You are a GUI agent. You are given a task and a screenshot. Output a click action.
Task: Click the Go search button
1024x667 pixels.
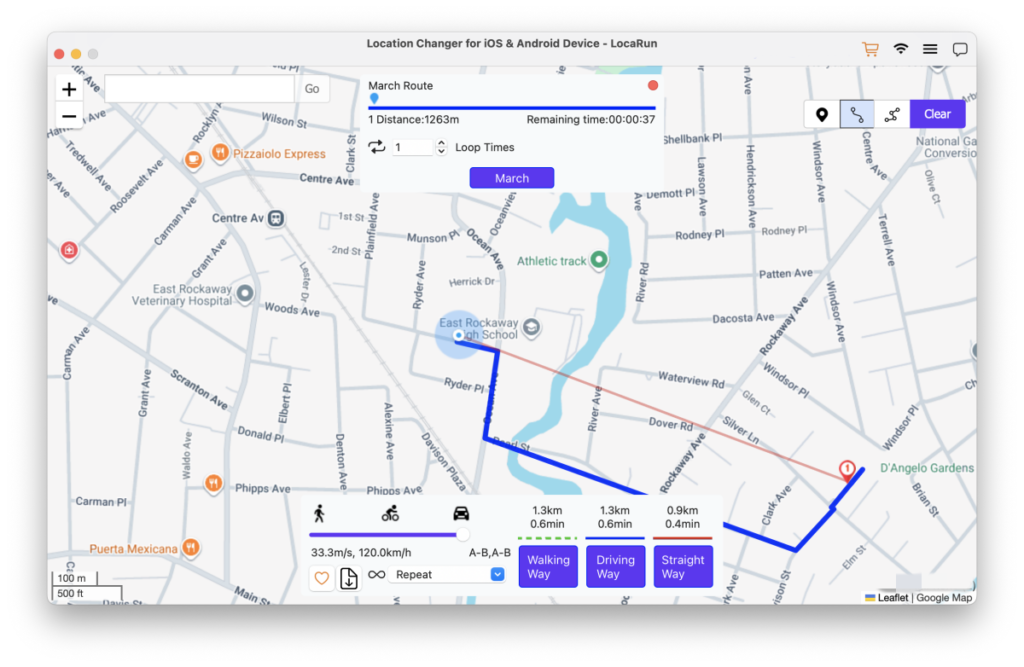pyautogui.click(x=312, y=89)
